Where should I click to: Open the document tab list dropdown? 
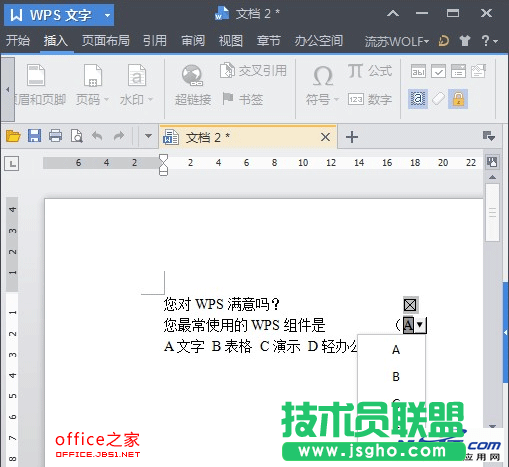tap(489, 136)
